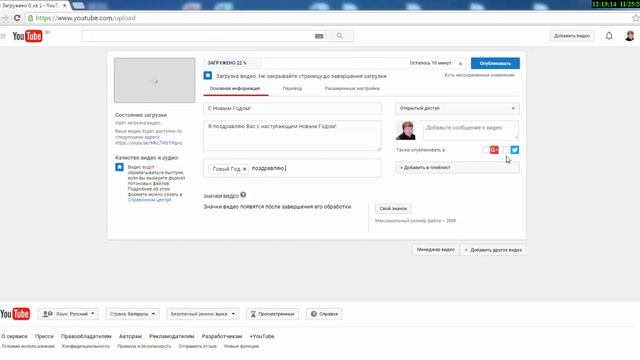Open Добавить в плейлист dropdown

coord(457,167)
